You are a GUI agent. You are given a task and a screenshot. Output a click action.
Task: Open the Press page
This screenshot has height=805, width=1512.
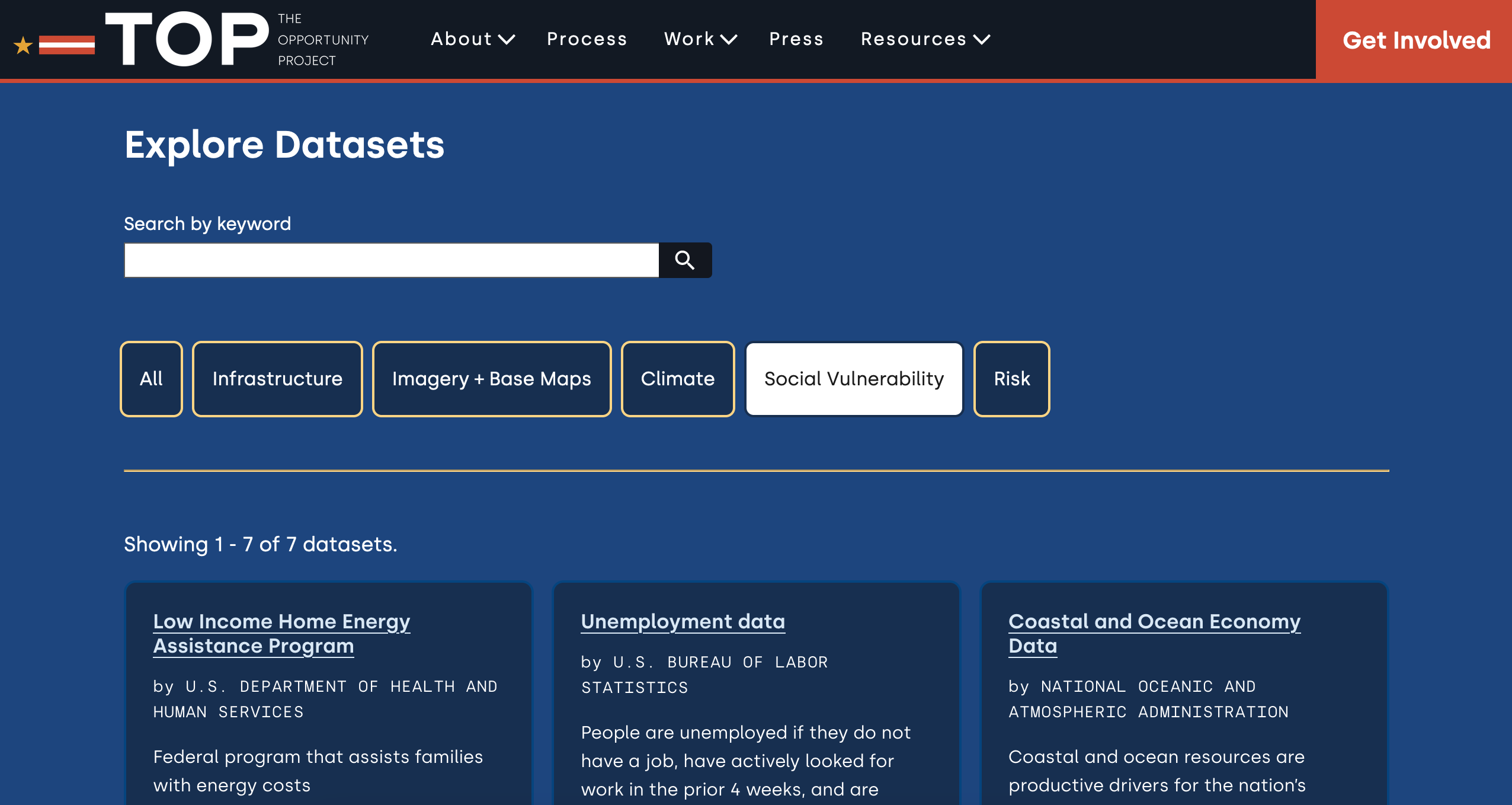pyautogui.click(x=796, y=39)
